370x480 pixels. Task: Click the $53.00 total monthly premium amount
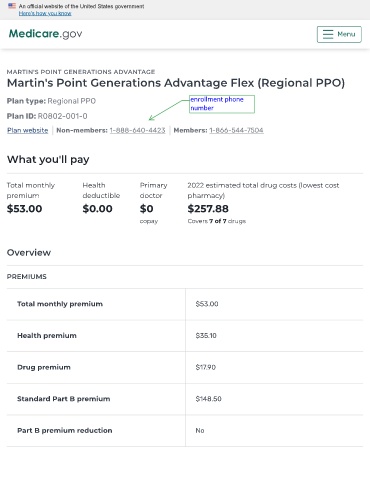tap(24, 209)
